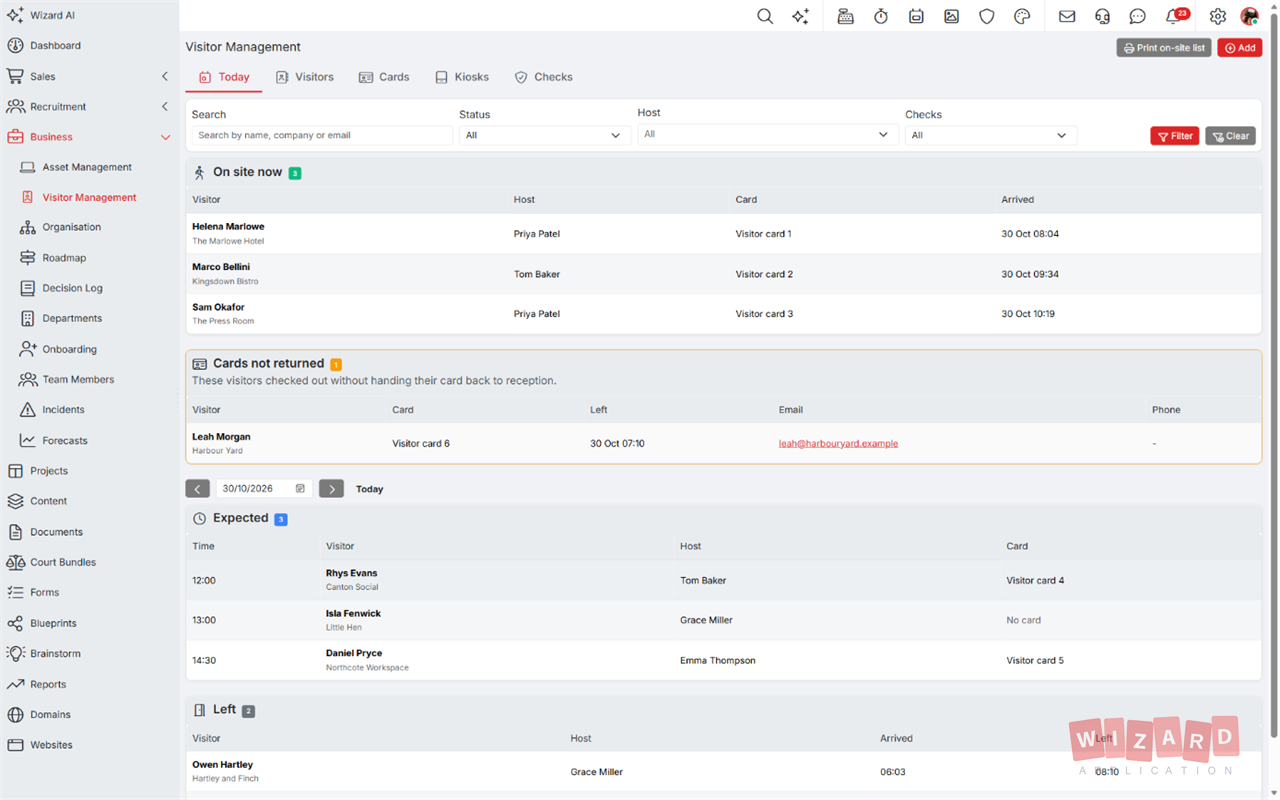Viewport: 1280px width, 800px height.
Task: Open Decision Log in the sidebar
Action: 72,288
